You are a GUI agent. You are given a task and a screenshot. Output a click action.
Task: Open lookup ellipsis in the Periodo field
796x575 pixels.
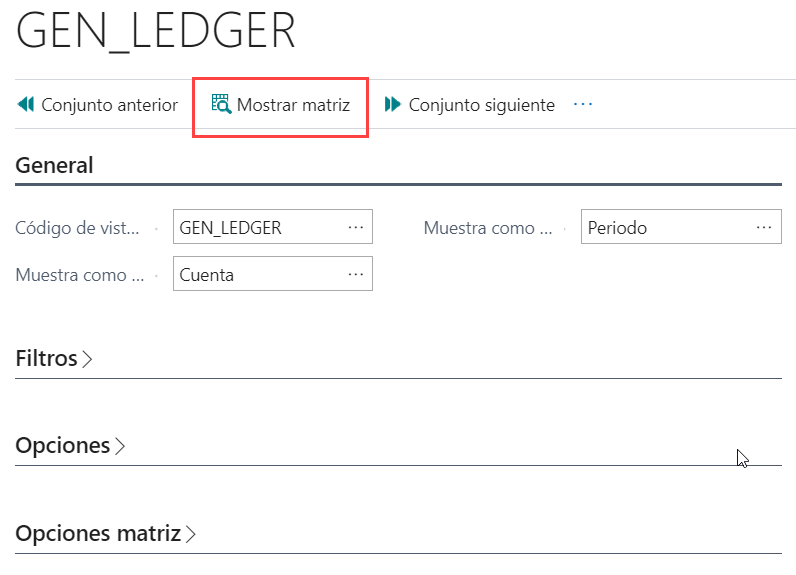tap(764, 227)
